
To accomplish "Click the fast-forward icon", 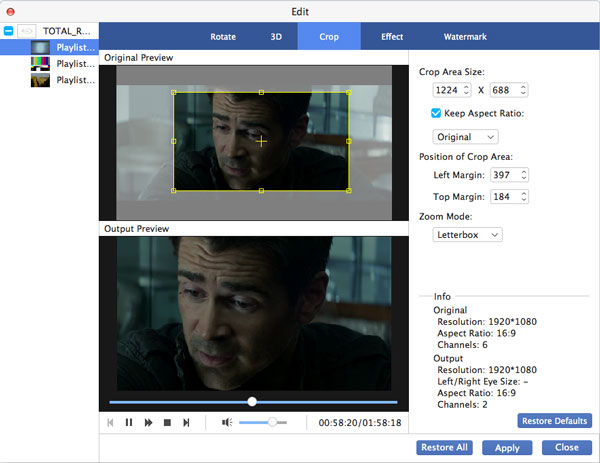I will click(148, 422).
